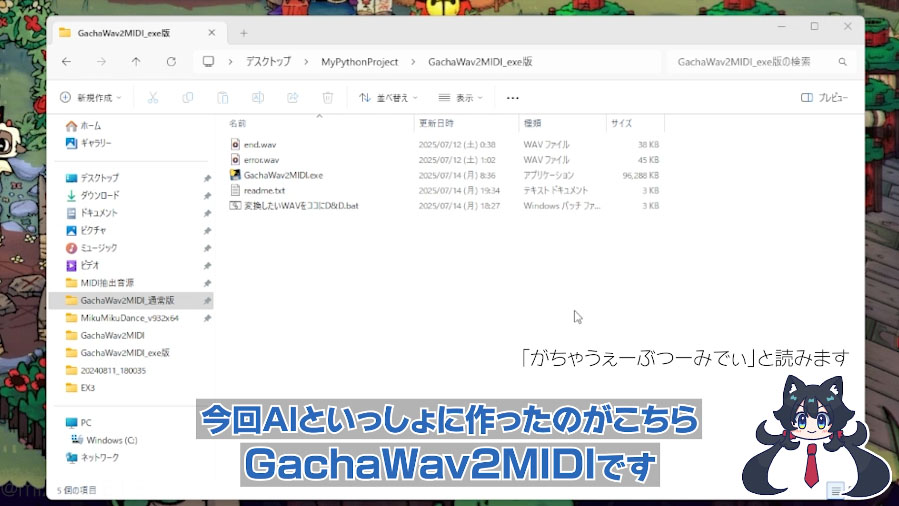Click the Up directory arrow
The height and width of the screenshot is (506, 899).
tap(136, 62)
